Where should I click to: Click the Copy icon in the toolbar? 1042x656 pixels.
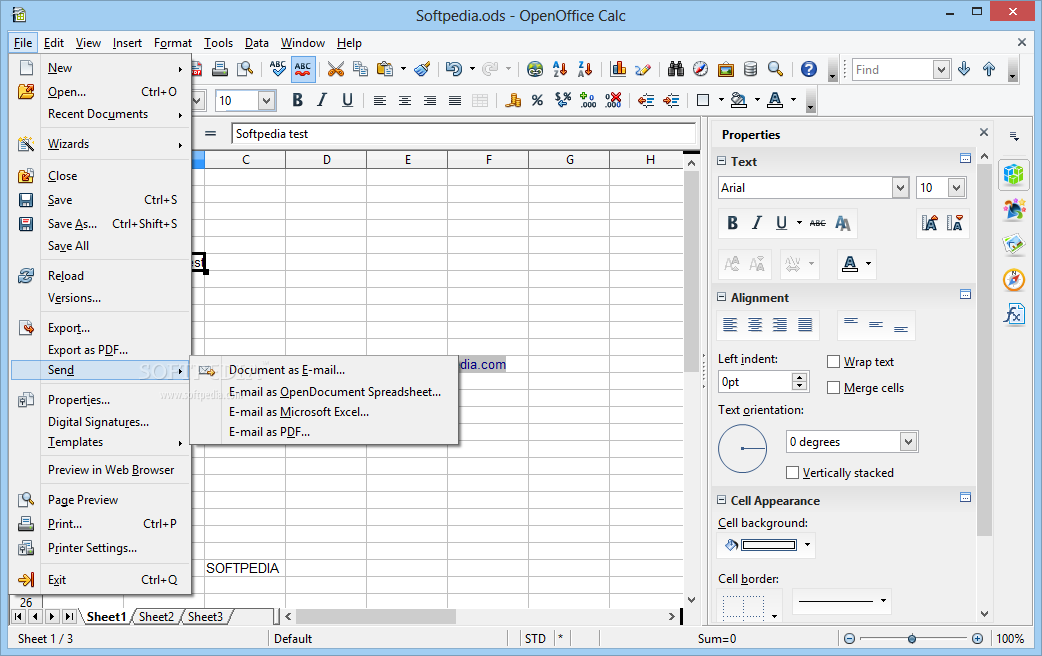pyautogui.click(x=360, y=68)
